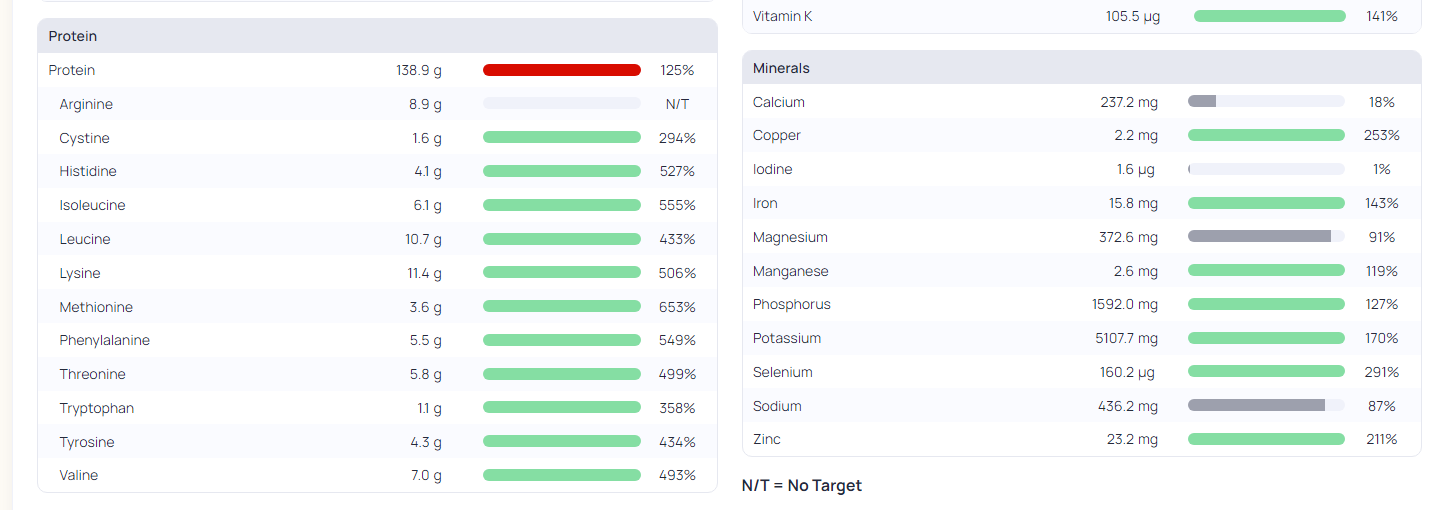This screenshot has width=1439, height=510.
Task: Click the Arginine N/T target indicator
Action: click(677, 104)
